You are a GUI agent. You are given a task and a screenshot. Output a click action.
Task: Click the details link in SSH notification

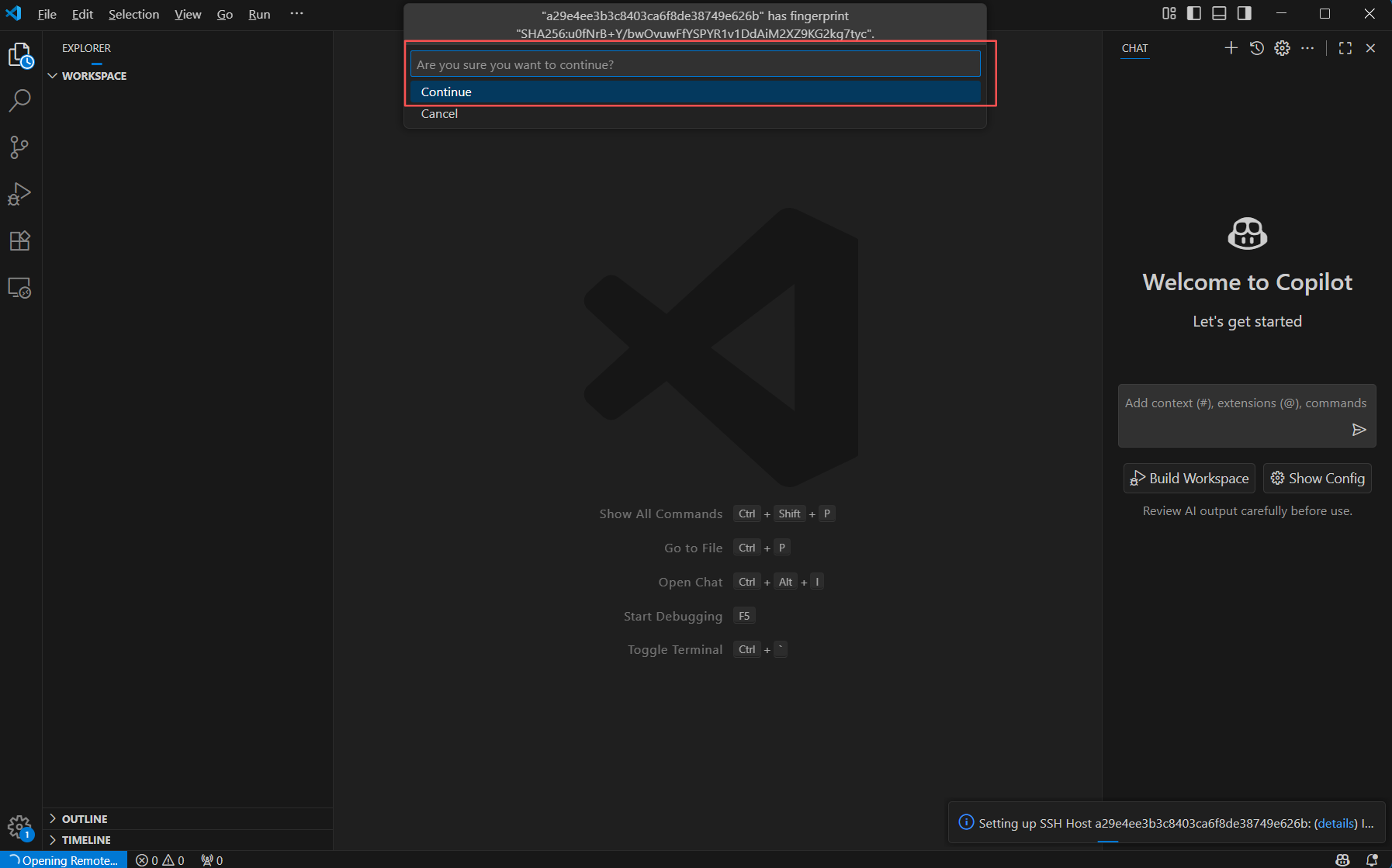pos(1335,823)
